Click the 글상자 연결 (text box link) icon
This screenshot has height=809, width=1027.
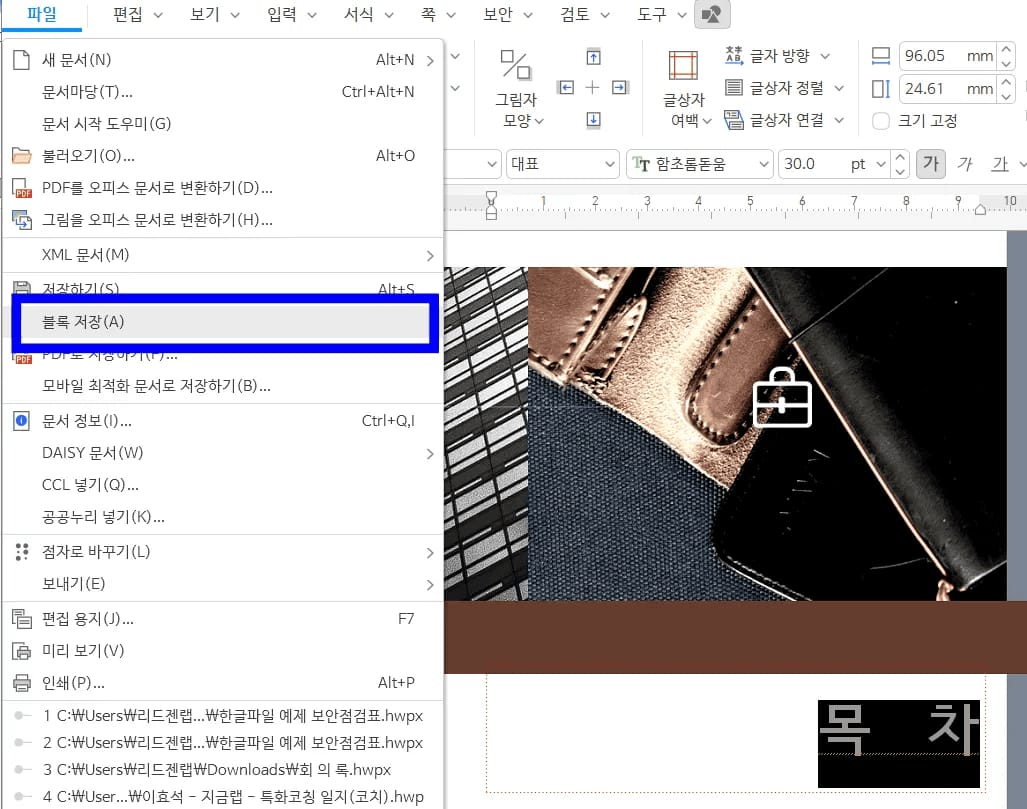point(736,120)
